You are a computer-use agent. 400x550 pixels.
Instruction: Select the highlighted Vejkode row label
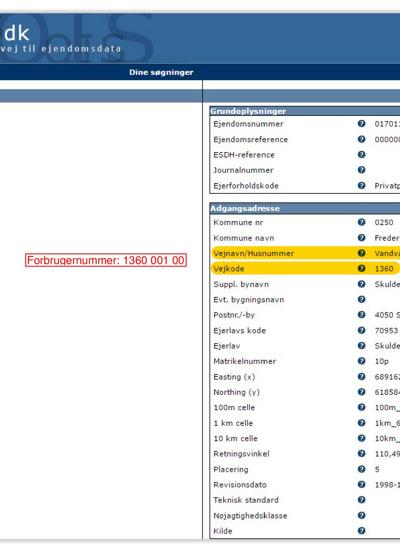click(x=229, y=269)
